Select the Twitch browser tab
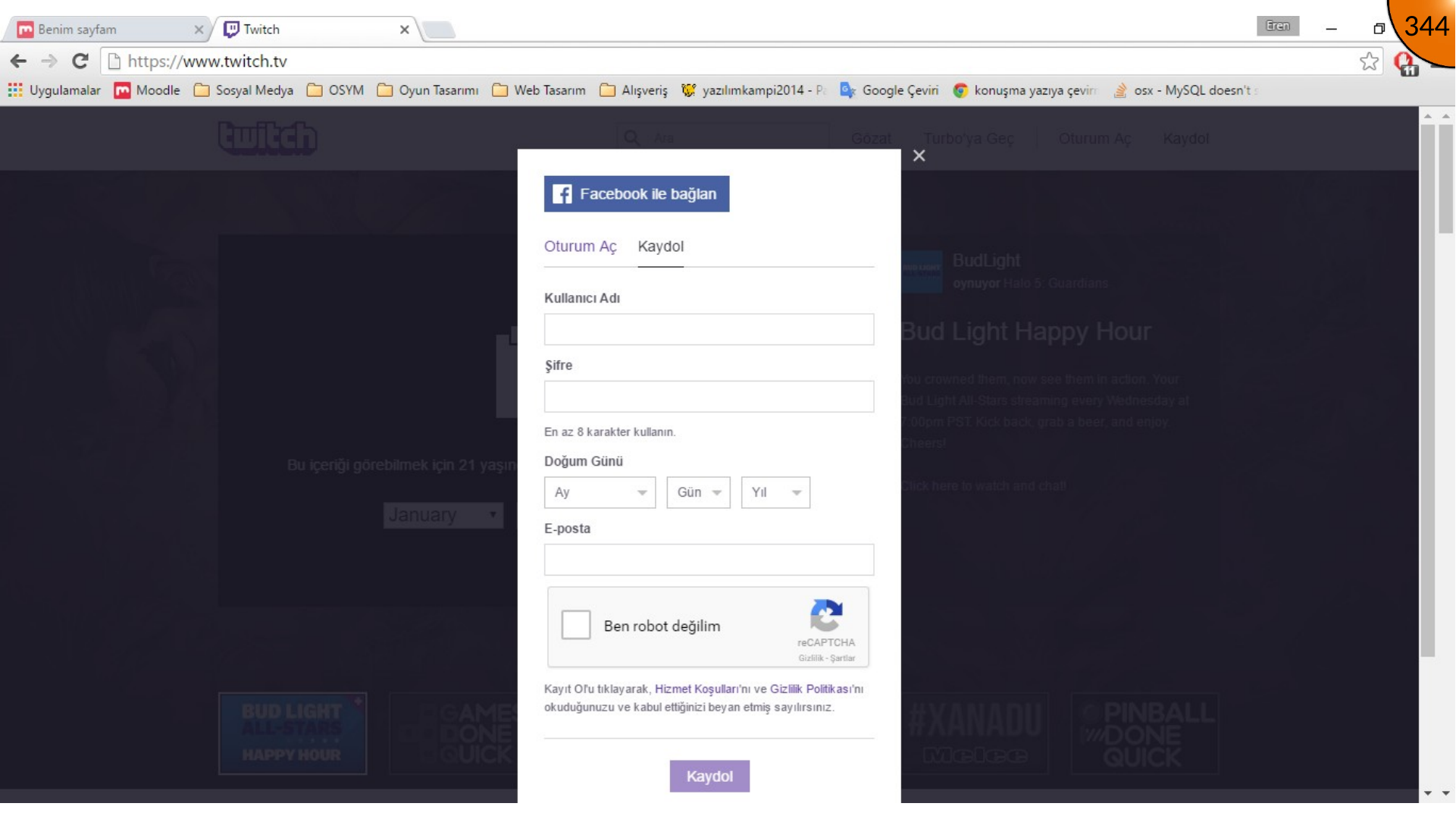This screenshot has width=1456, height=819. (x=315, y=30)
